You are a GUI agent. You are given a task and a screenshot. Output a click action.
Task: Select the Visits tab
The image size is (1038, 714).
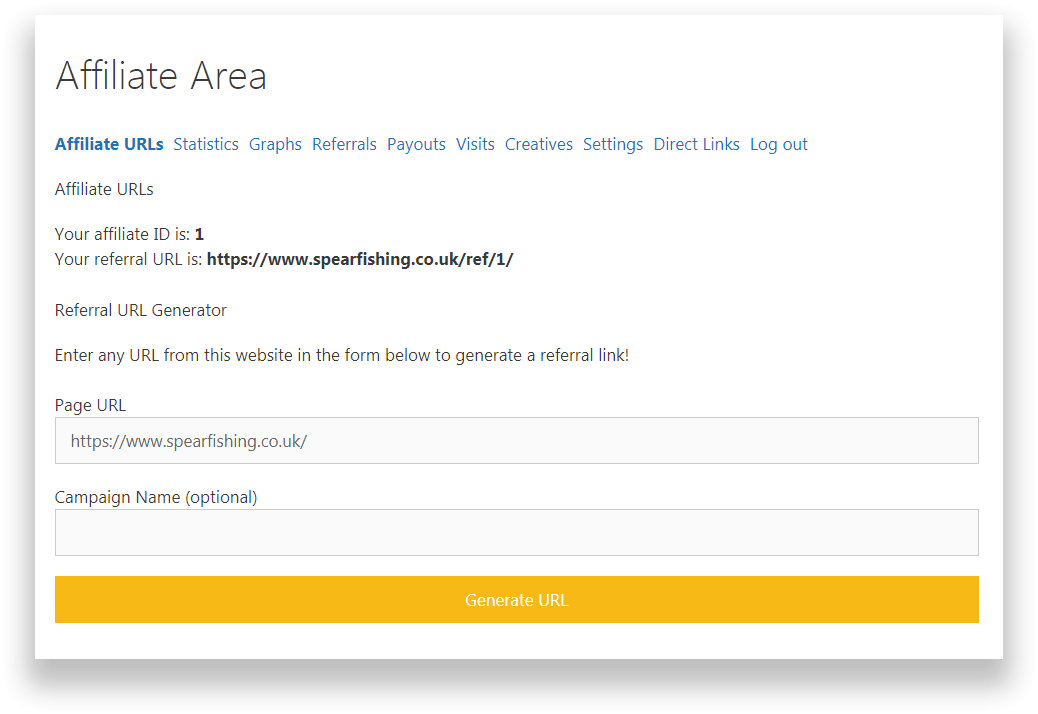475,144
